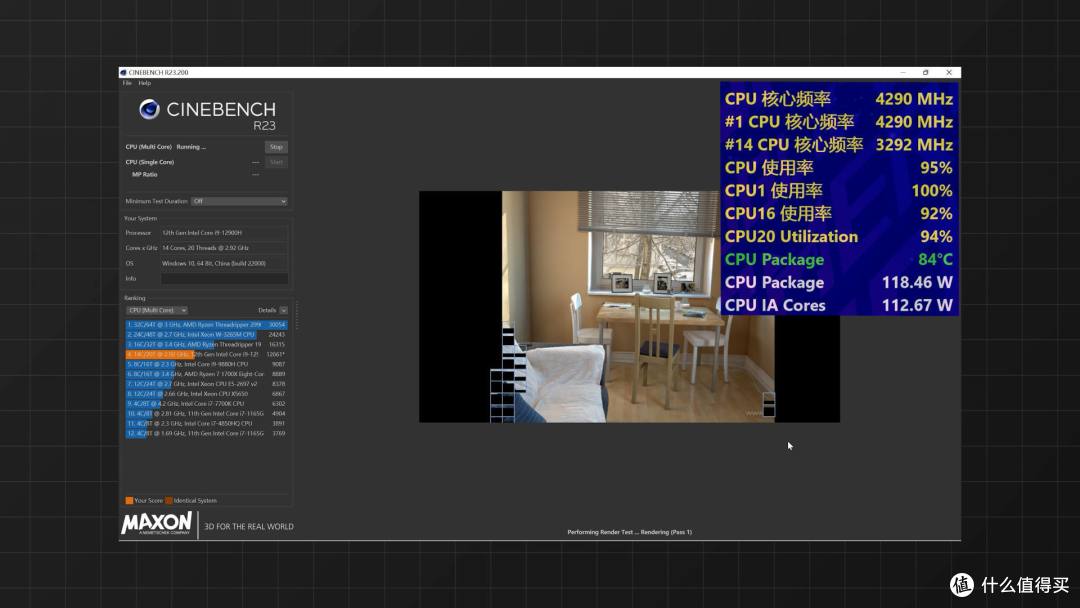Click the Identical System legend swatch
1080x608 pixels.
point(168,500)
